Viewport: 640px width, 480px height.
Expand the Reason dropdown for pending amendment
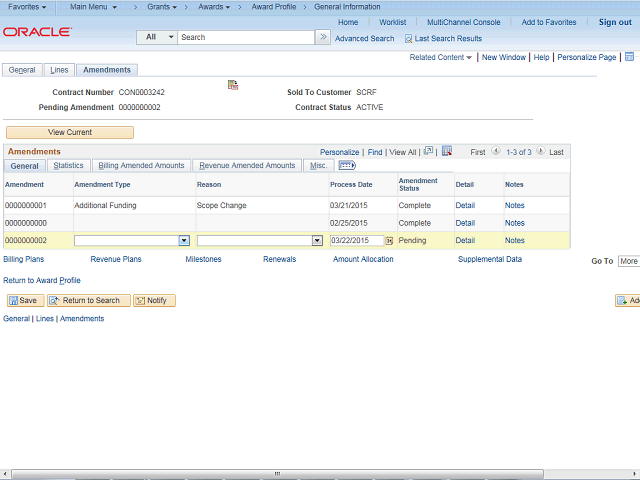pos(317,241)
